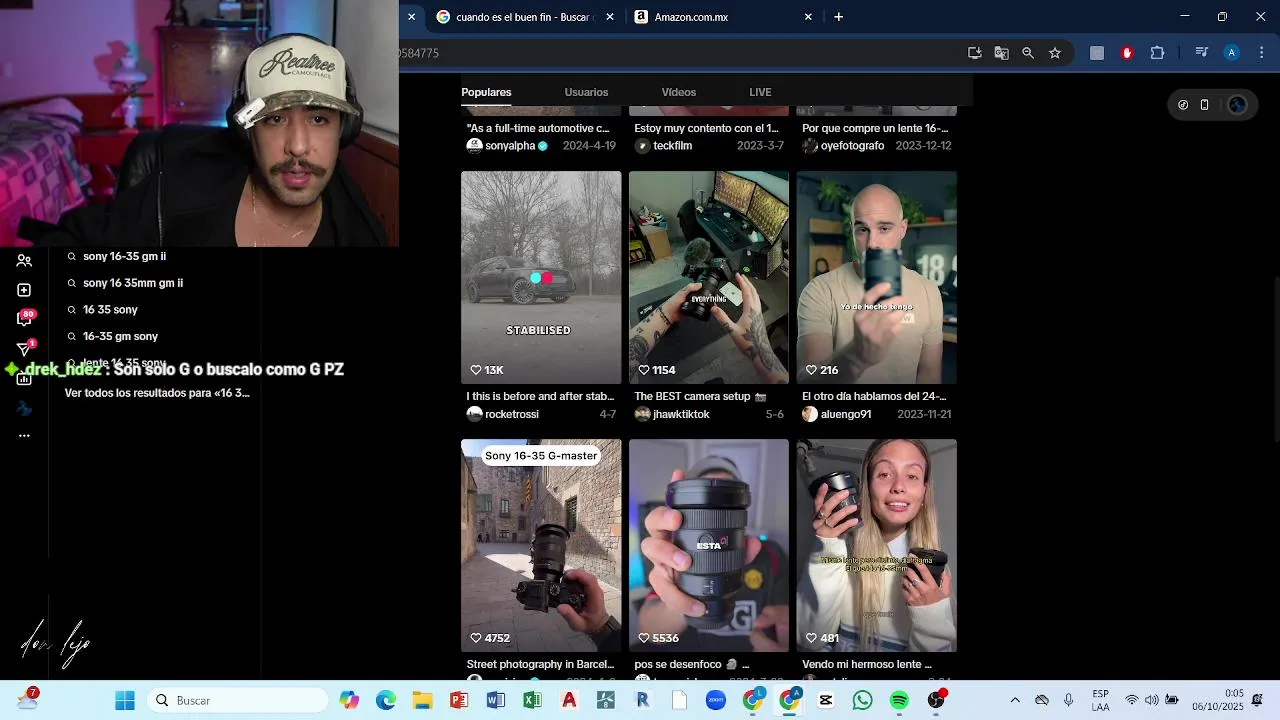Open Zoom from the taskbar
This screenshot has width=1280, height=720.
pos(716,700)
